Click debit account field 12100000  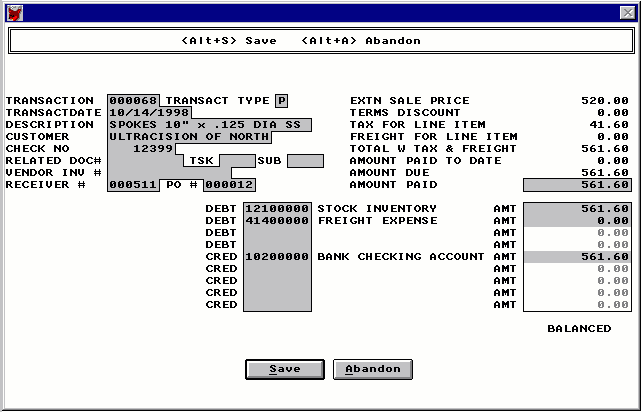click(x=277, y=208)
